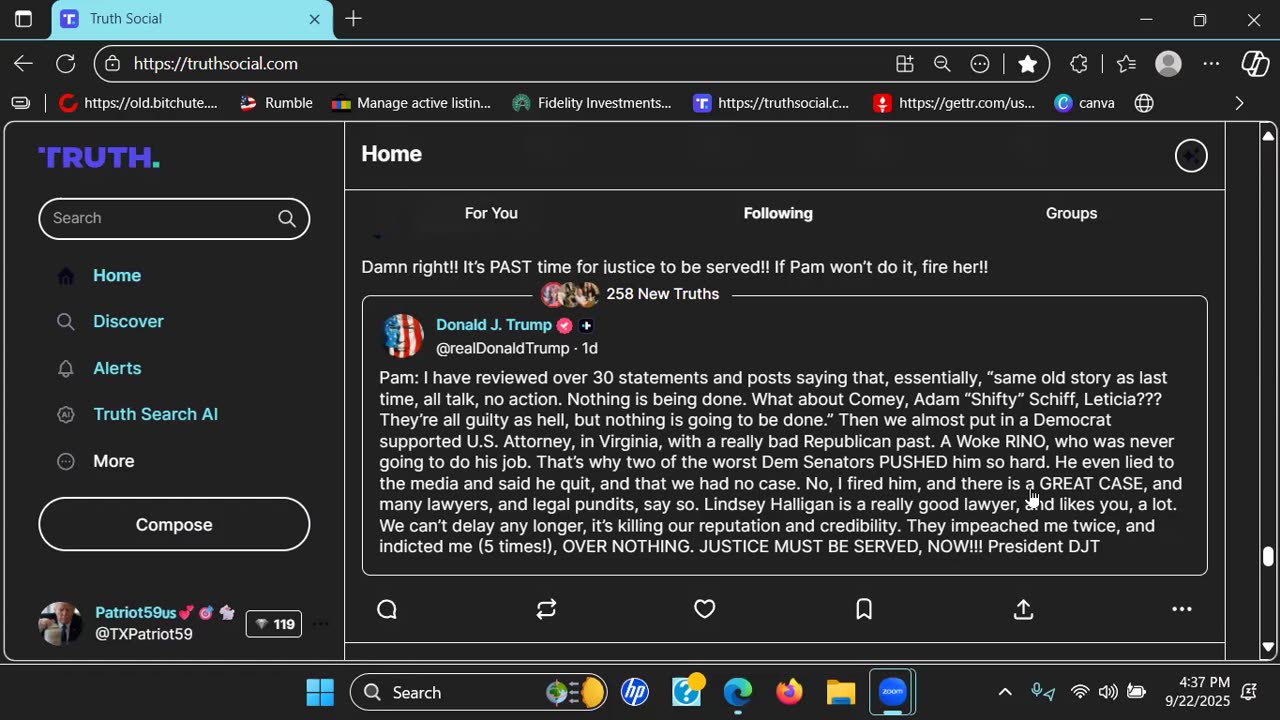1280x720 pixels.
Task: Click the tab actions menu icon
Action: (23, 19)
